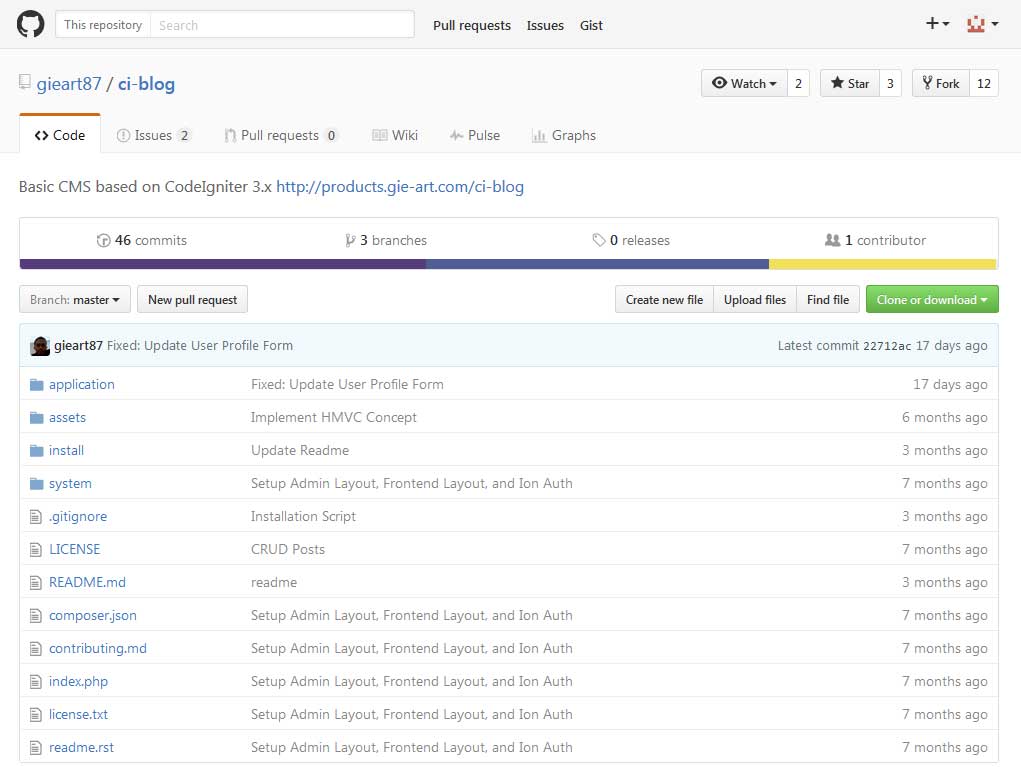Viewport: 1021px width, 767px height.
Task: Open the composer.json file name link
Action: coord(92,615)
